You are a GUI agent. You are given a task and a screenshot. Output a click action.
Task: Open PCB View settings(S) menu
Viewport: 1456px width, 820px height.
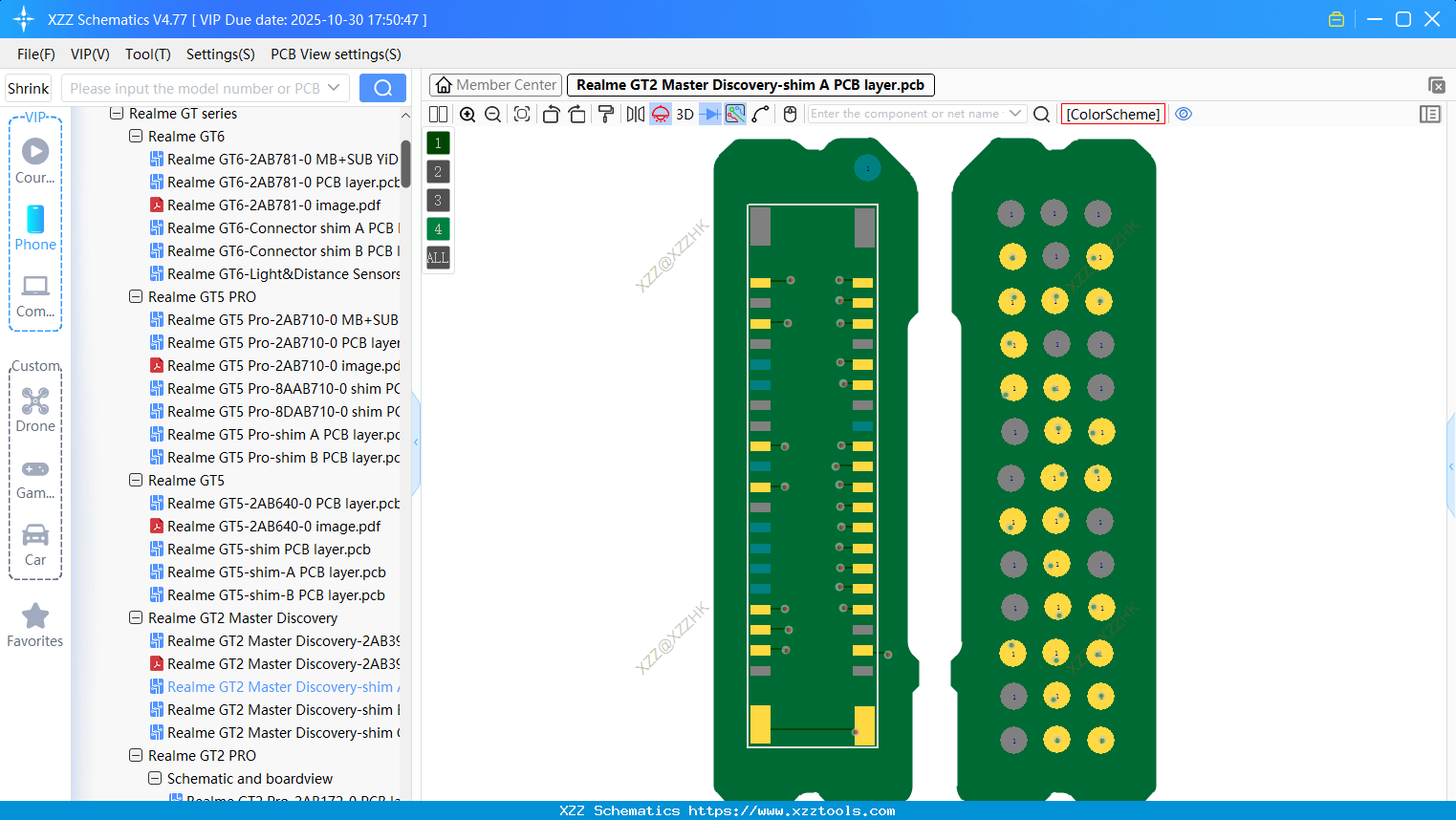(336, 54)
